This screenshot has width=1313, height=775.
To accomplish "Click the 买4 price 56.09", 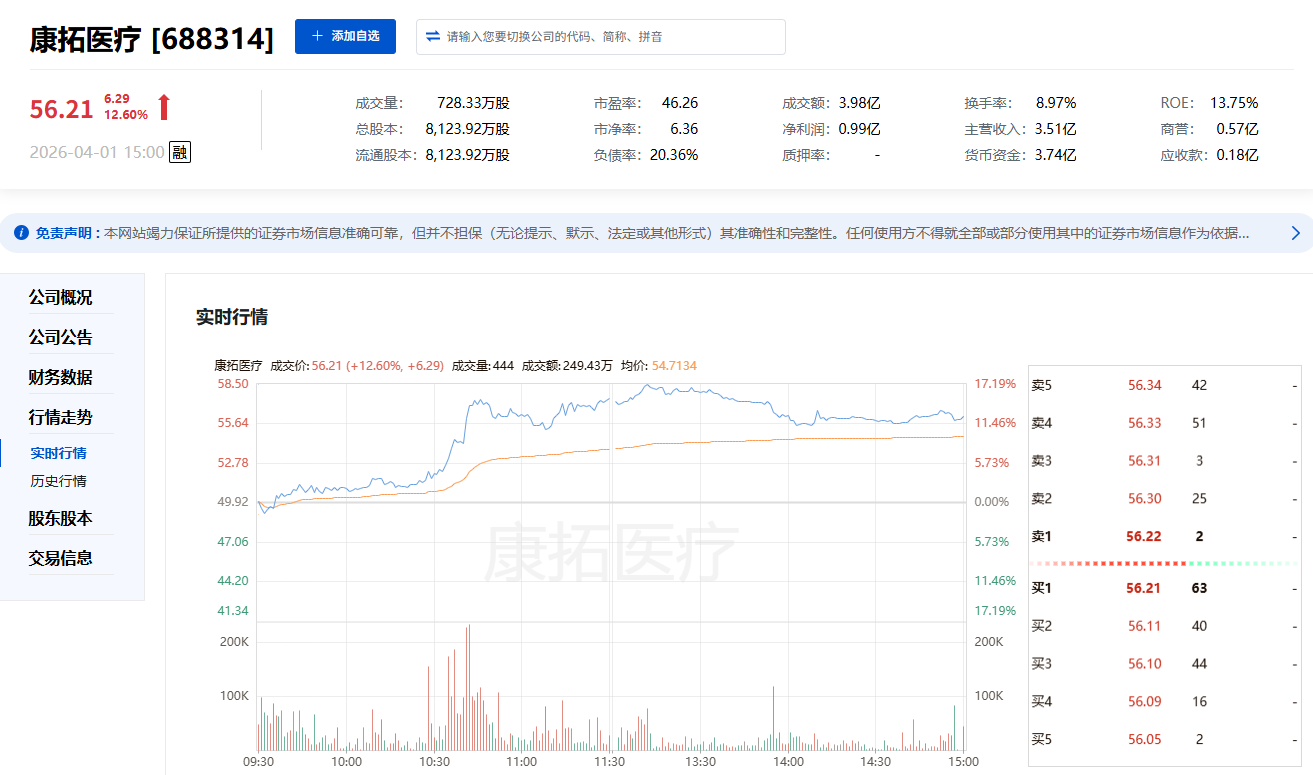I will tap(1145, 702).
